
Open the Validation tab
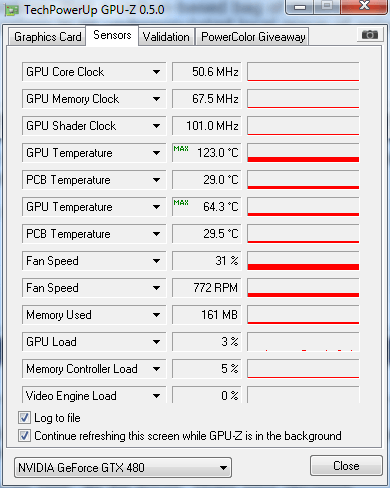pyautogui.click(x=166, y=37)
